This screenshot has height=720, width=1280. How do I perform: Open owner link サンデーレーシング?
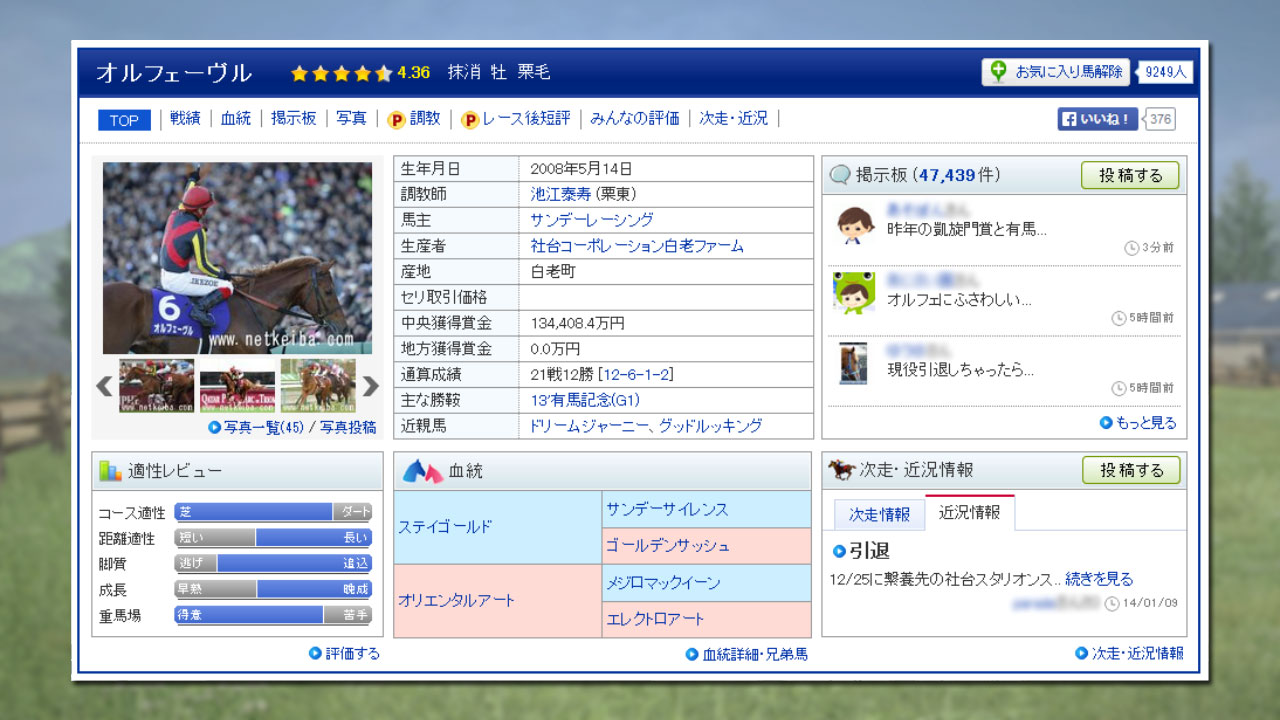[x=592, y=221]
